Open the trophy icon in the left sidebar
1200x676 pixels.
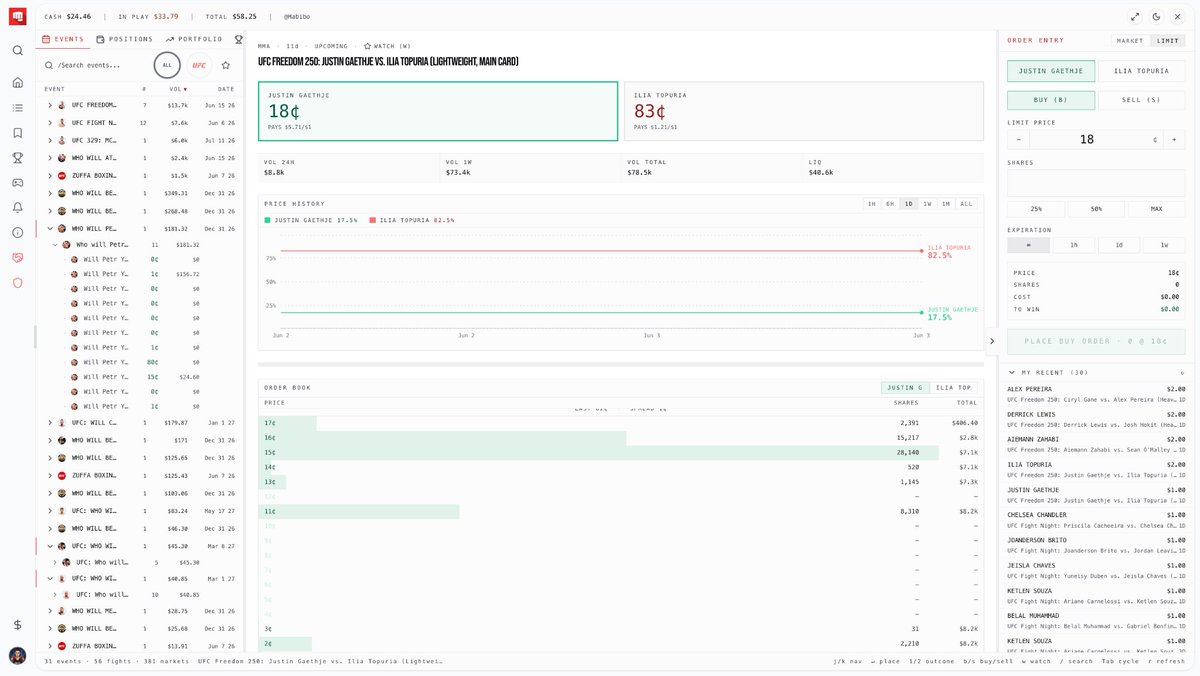click(18, 158)
